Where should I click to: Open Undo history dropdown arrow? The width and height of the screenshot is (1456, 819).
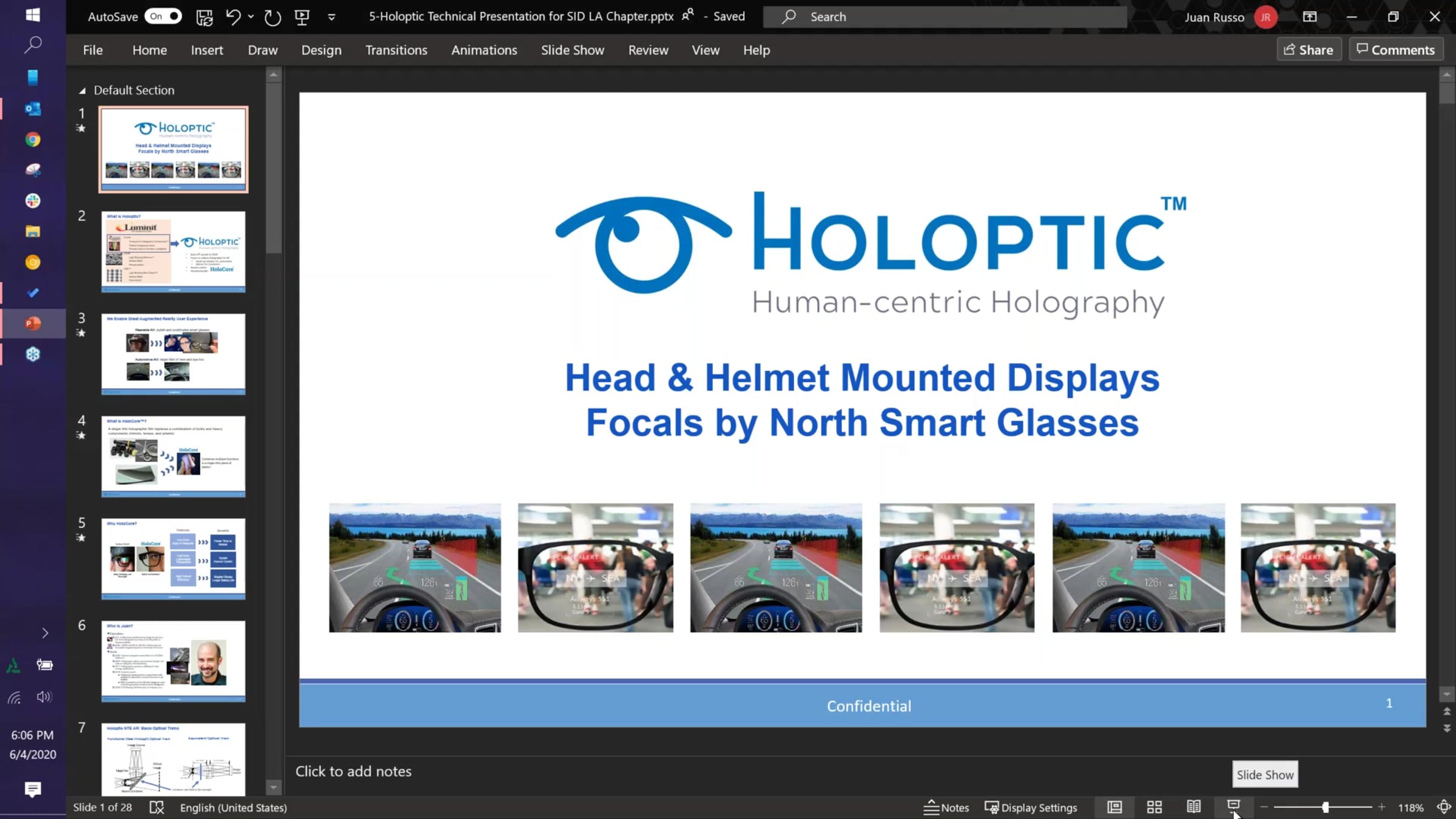tap(251, 17)
